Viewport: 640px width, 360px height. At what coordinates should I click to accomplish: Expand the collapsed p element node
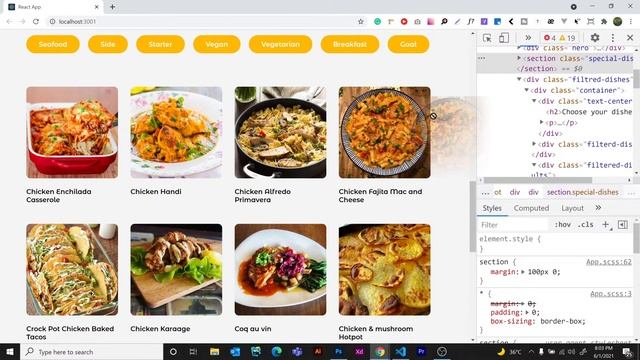(x=542, y=122)
